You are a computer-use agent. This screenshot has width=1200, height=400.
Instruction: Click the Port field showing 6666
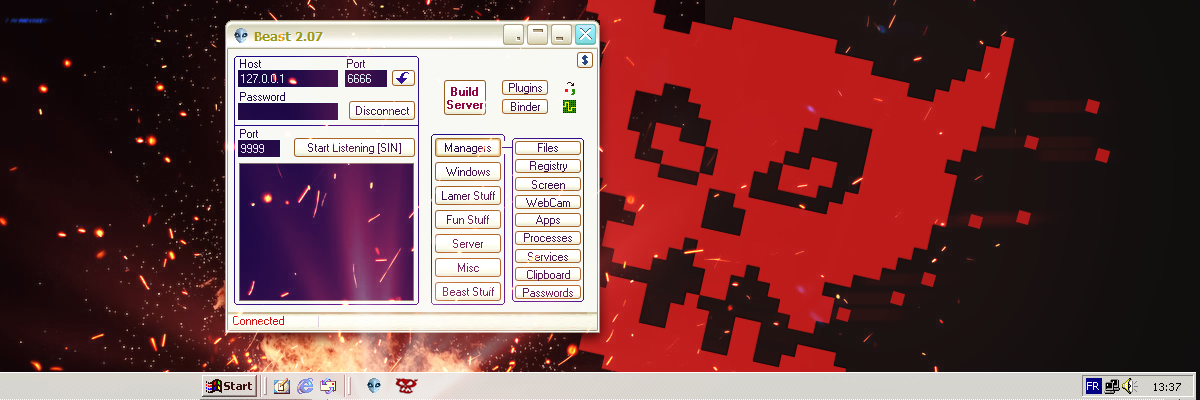[366, 78]
